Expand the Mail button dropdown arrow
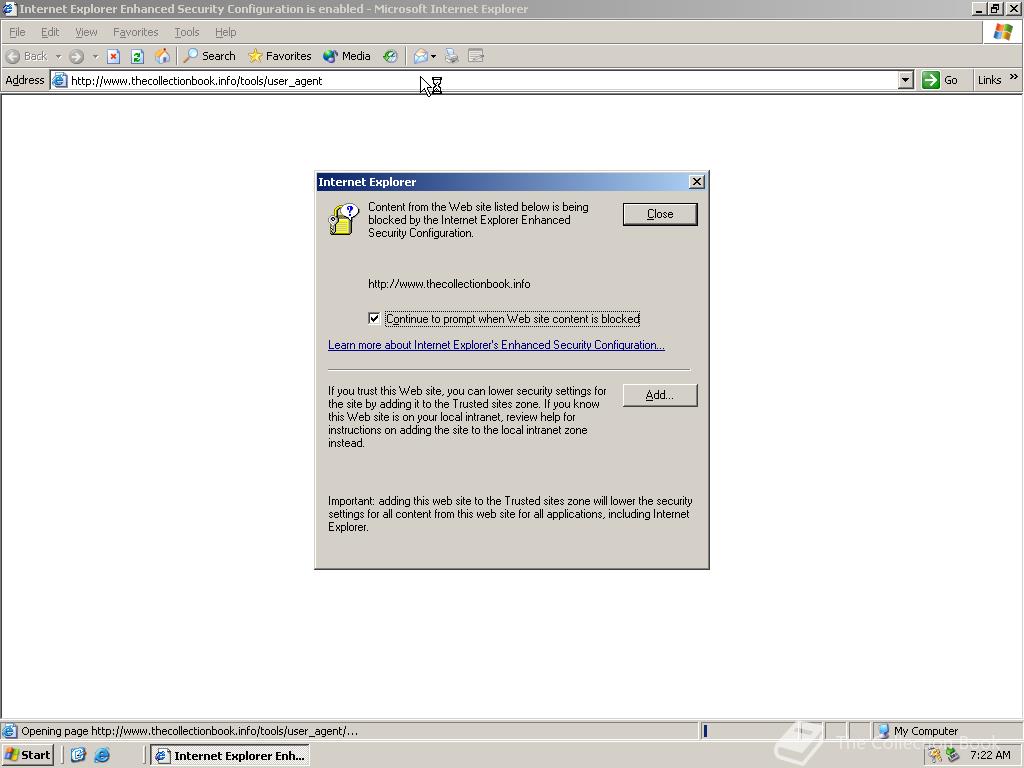Image resolution: width=1024 pixels, height=768 pixels. [x=434, y=57]
